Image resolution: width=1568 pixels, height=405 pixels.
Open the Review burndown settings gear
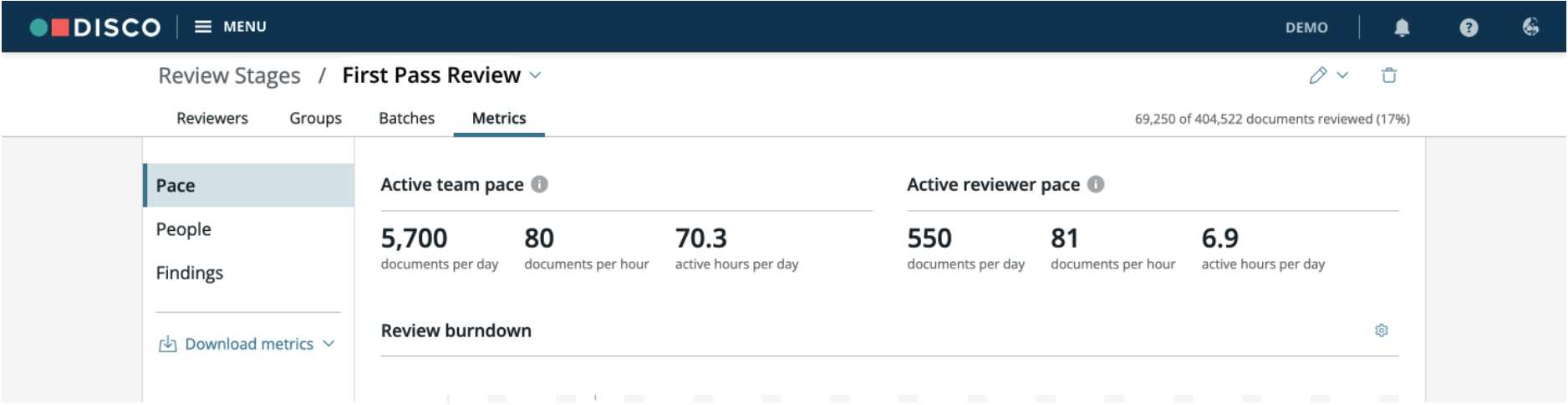1382,331
